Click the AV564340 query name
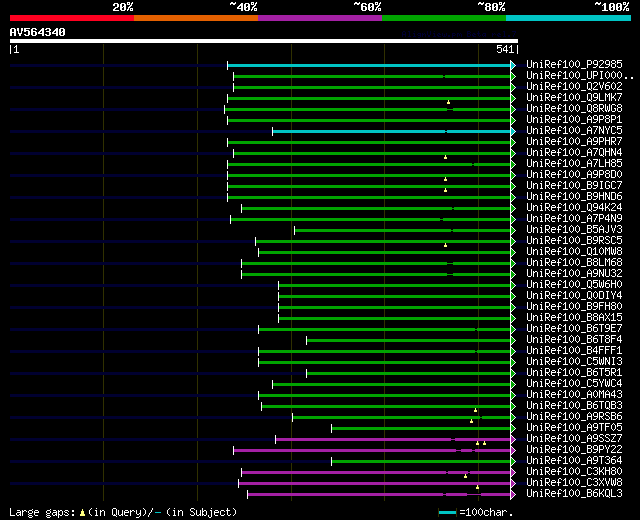640x520 pixels. tap(38, 32)
